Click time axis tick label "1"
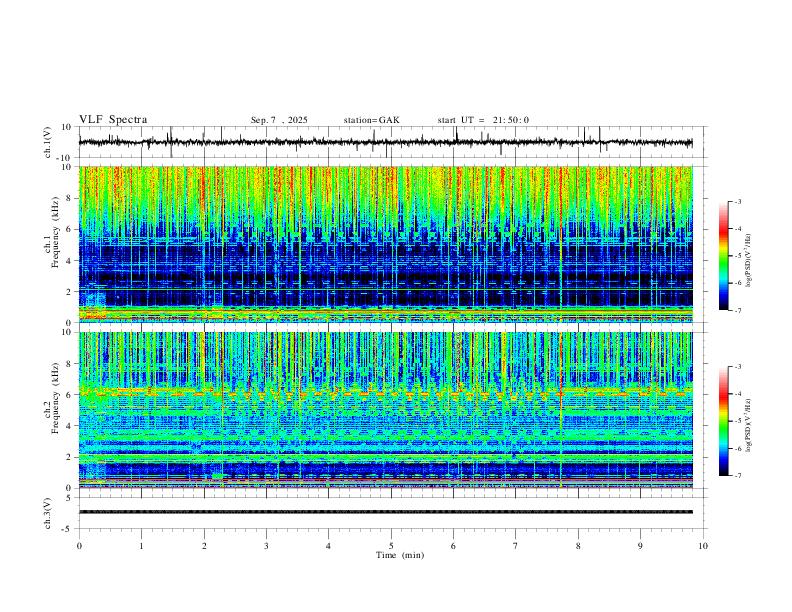This screenshot has width=792, height=612. [141, 546]
